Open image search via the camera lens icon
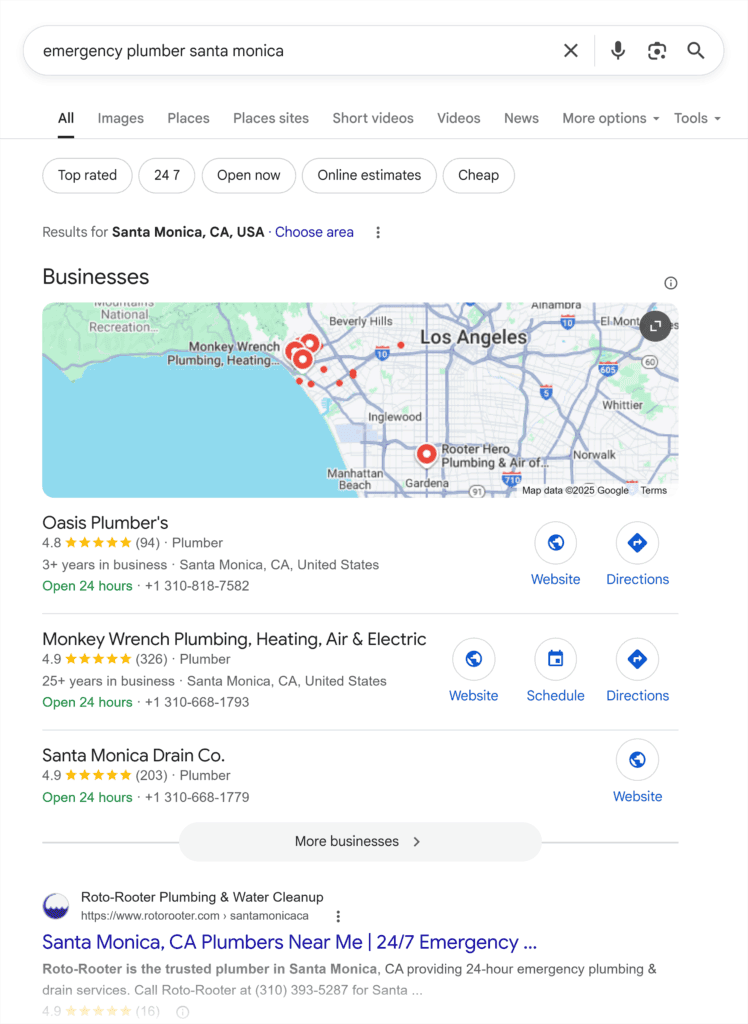 (657, 50)
